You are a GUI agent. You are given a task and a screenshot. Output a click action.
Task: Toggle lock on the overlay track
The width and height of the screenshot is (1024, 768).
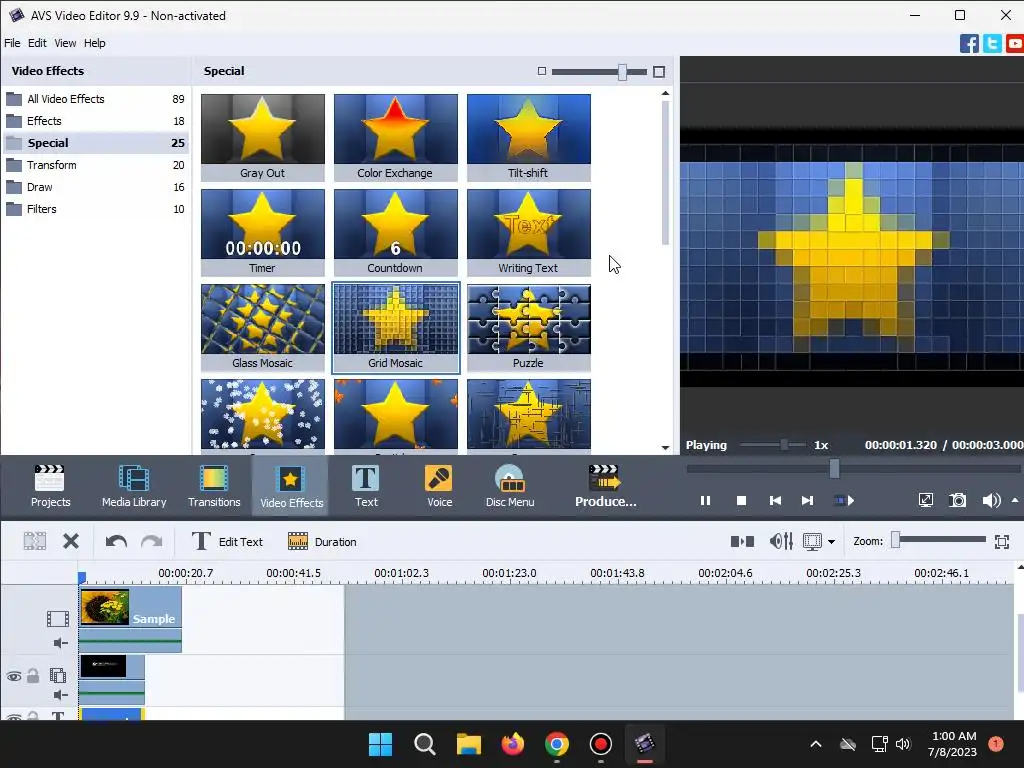33,675
